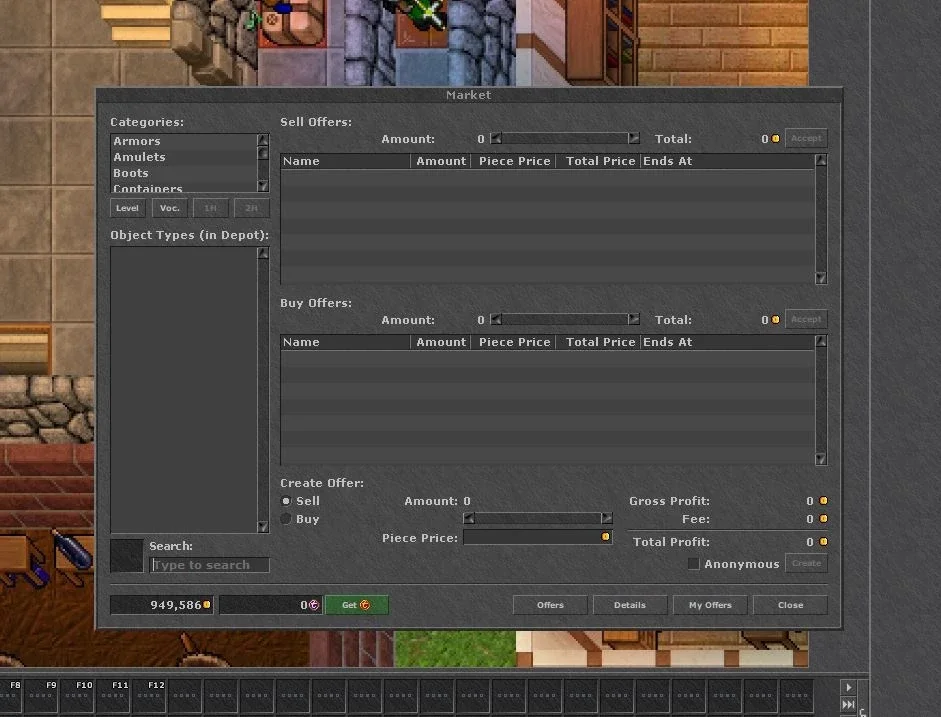Sort Sell Offers by Total Price column

click(598, 161)
